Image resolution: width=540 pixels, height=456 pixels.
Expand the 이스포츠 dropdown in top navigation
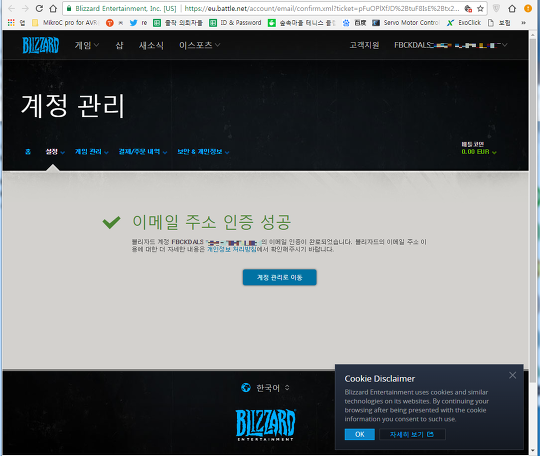click(199, 45)
